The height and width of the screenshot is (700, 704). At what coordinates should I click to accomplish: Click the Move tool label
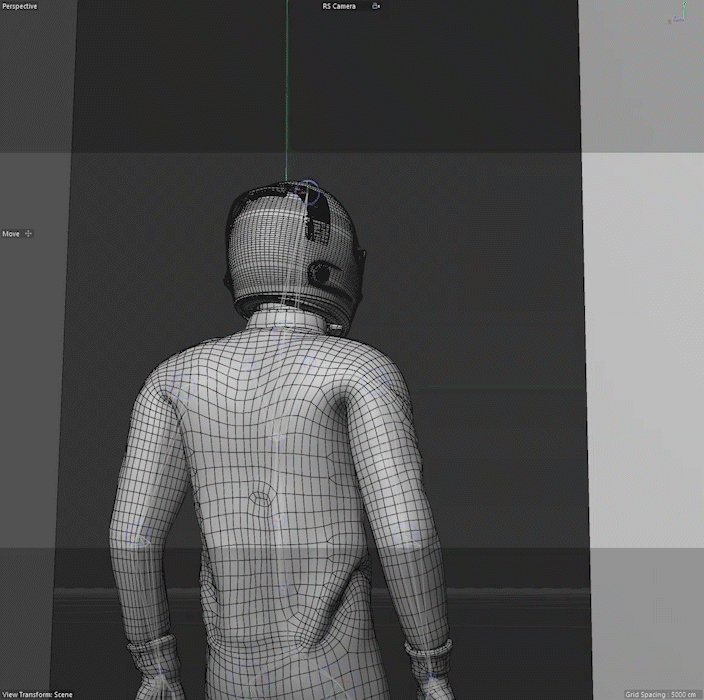point(11,234)
